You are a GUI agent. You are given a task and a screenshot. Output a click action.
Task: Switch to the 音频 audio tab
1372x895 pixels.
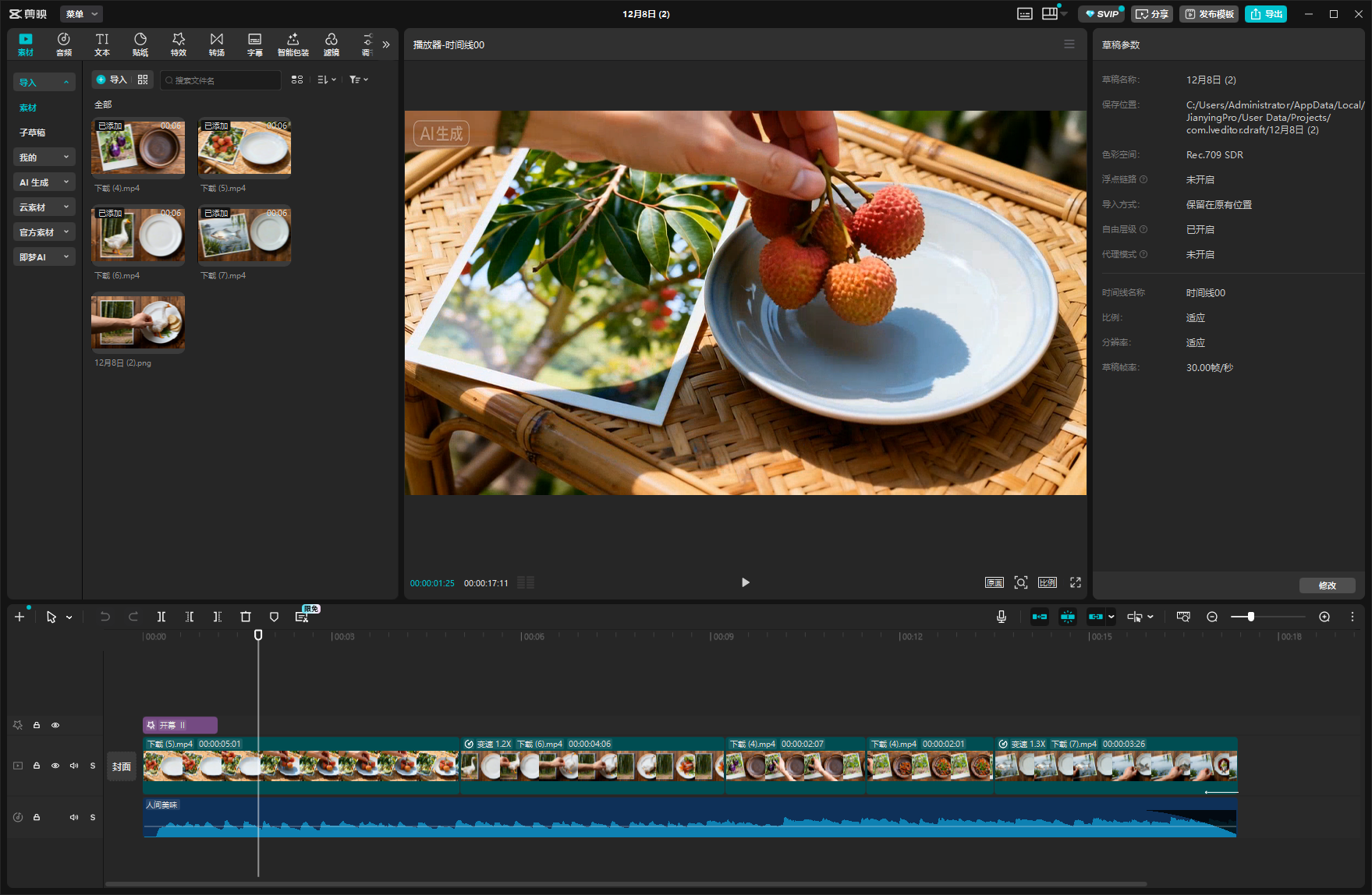(64, 44)
